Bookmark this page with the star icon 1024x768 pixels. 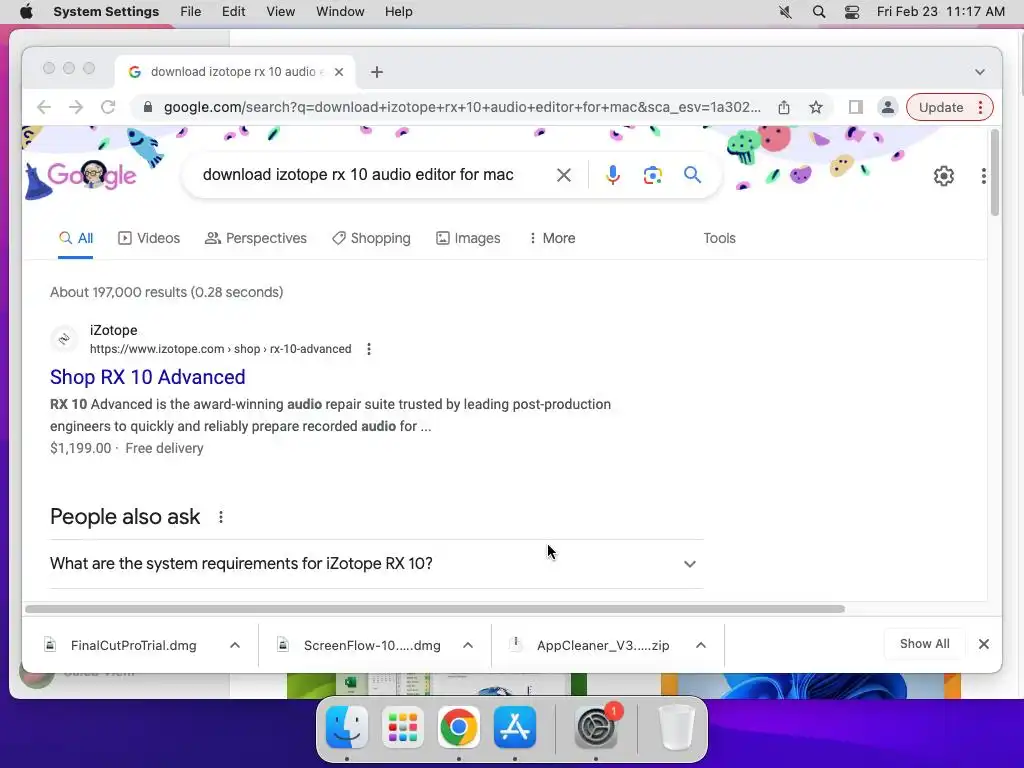pyautogui.click(x=816, y=107)
